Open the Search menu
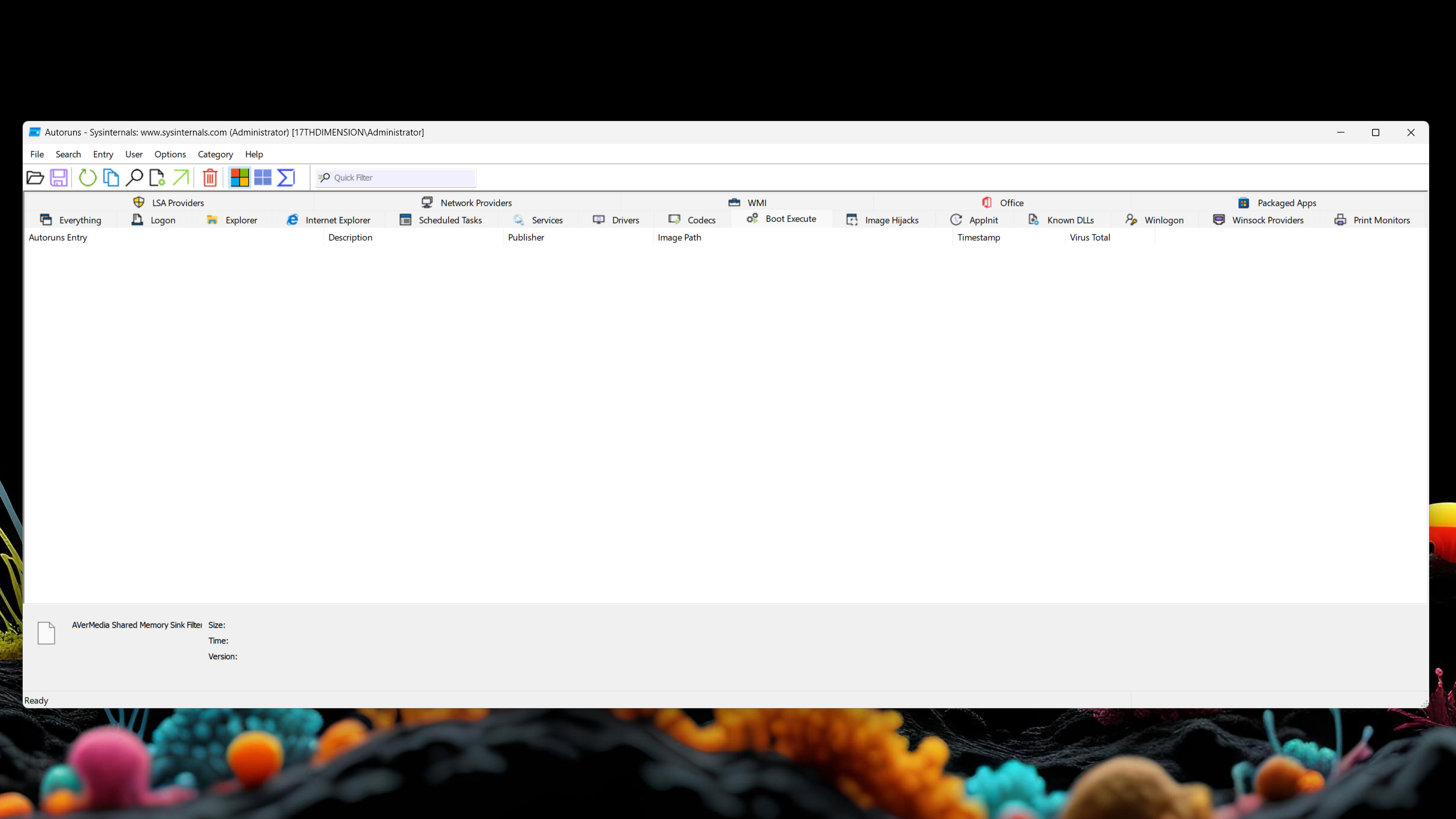This screenshot has width=1456, height=819. click(x=68, y=154)
